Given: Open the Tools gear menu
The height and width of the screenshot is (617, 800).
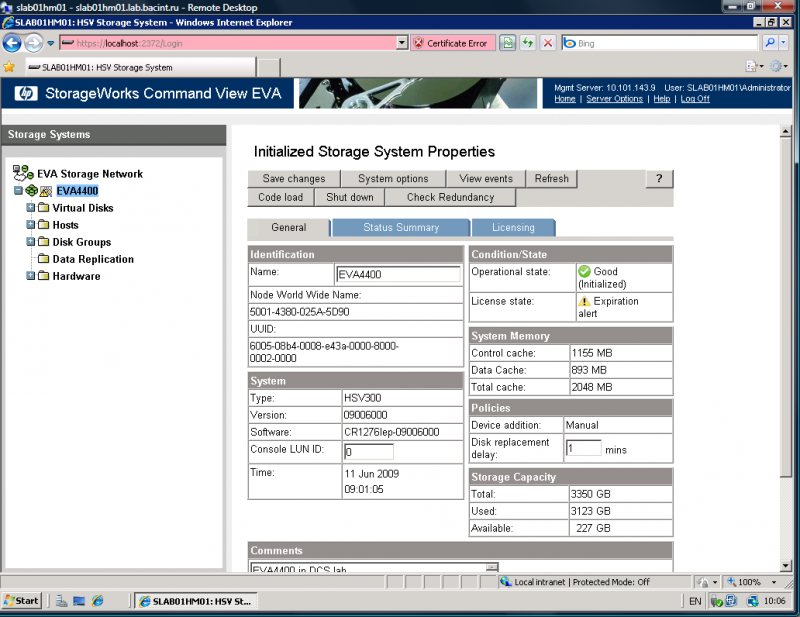Looking at the screenshot, I should [x=779, y=66].
